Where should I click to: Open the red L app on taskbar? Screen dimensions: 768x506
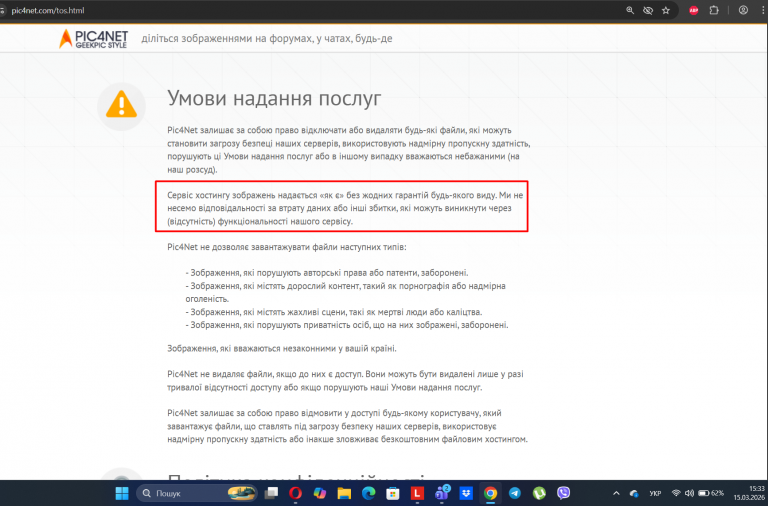tap(417, 493)
